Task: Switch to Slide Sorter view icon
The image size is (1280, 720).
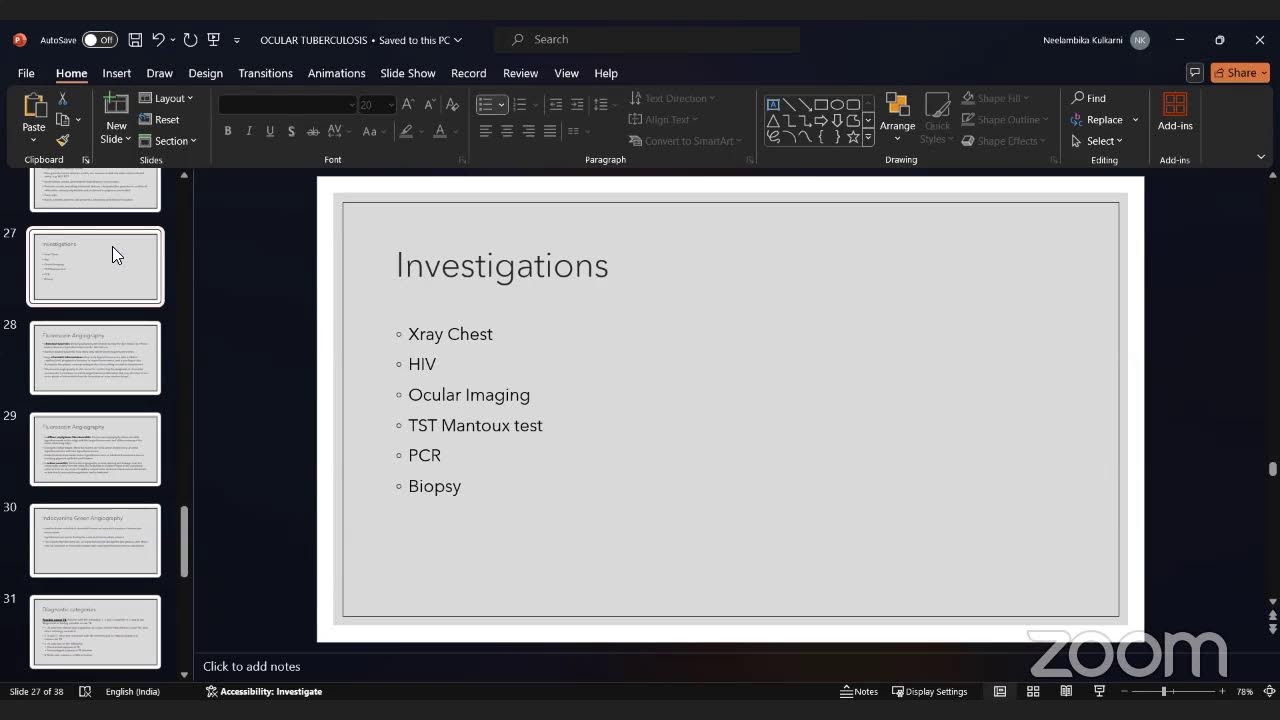Action: click(x=1033, y=691)
